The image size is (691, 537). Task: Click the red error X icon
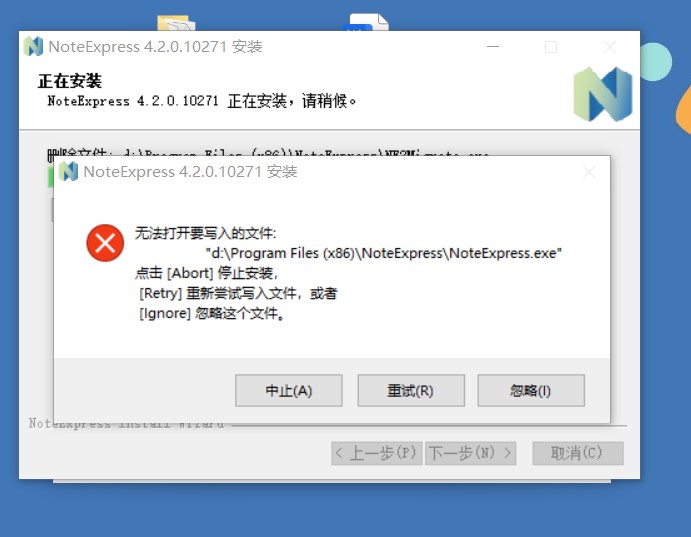pyautogui.click(x=105, y=243)
